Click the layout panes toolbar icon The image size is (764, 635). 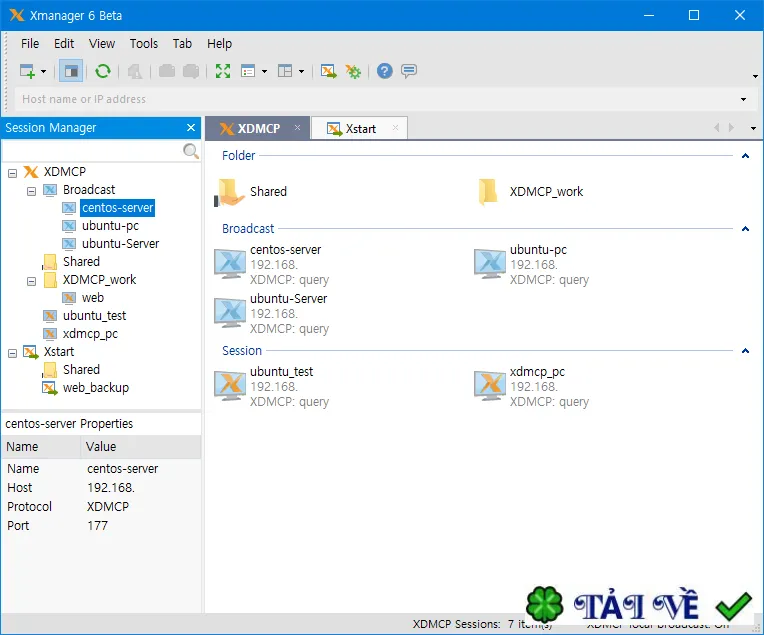pos(285,71)
